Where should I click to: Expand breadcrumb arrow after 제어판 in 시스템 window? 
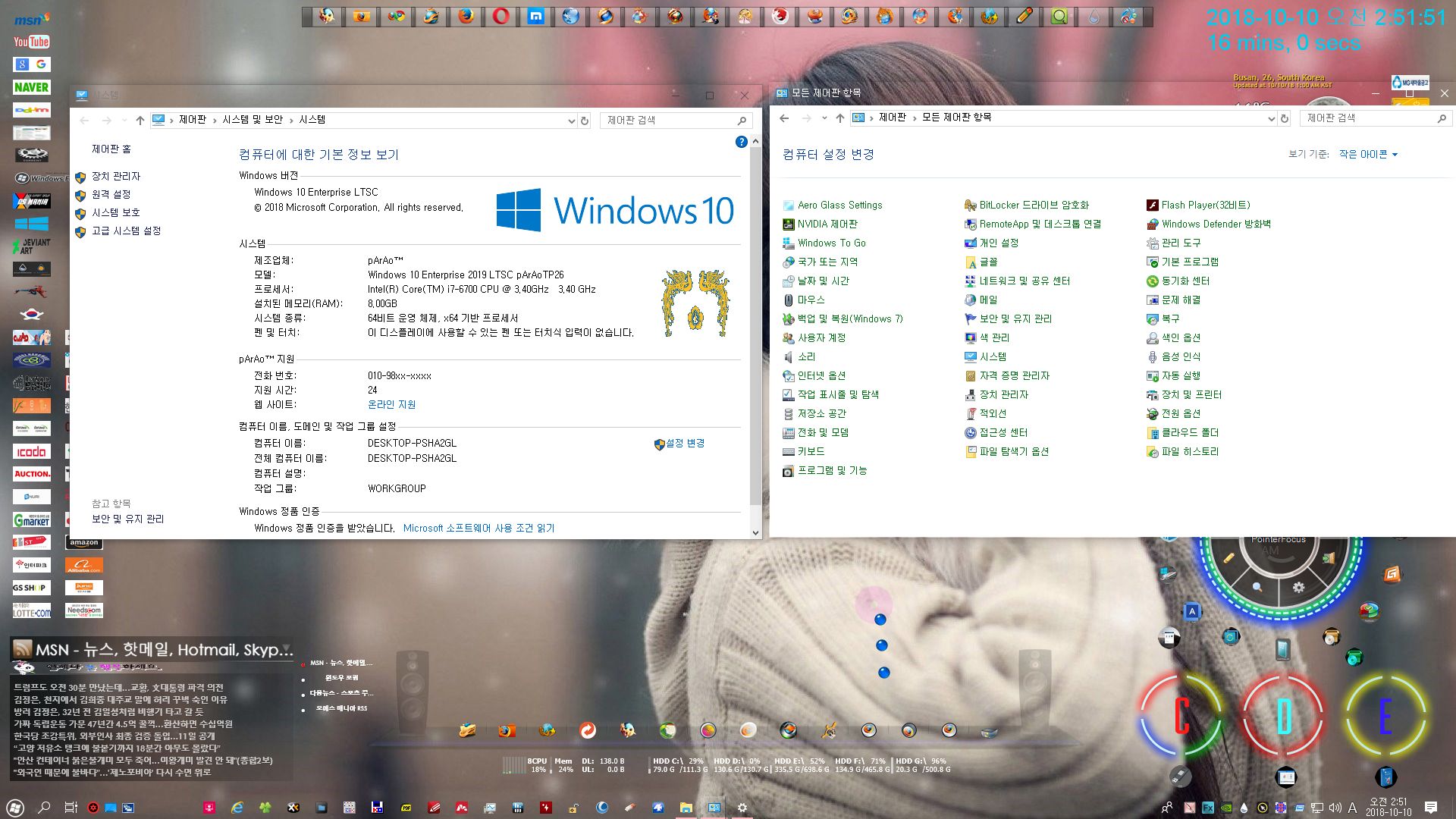(215, 120)
